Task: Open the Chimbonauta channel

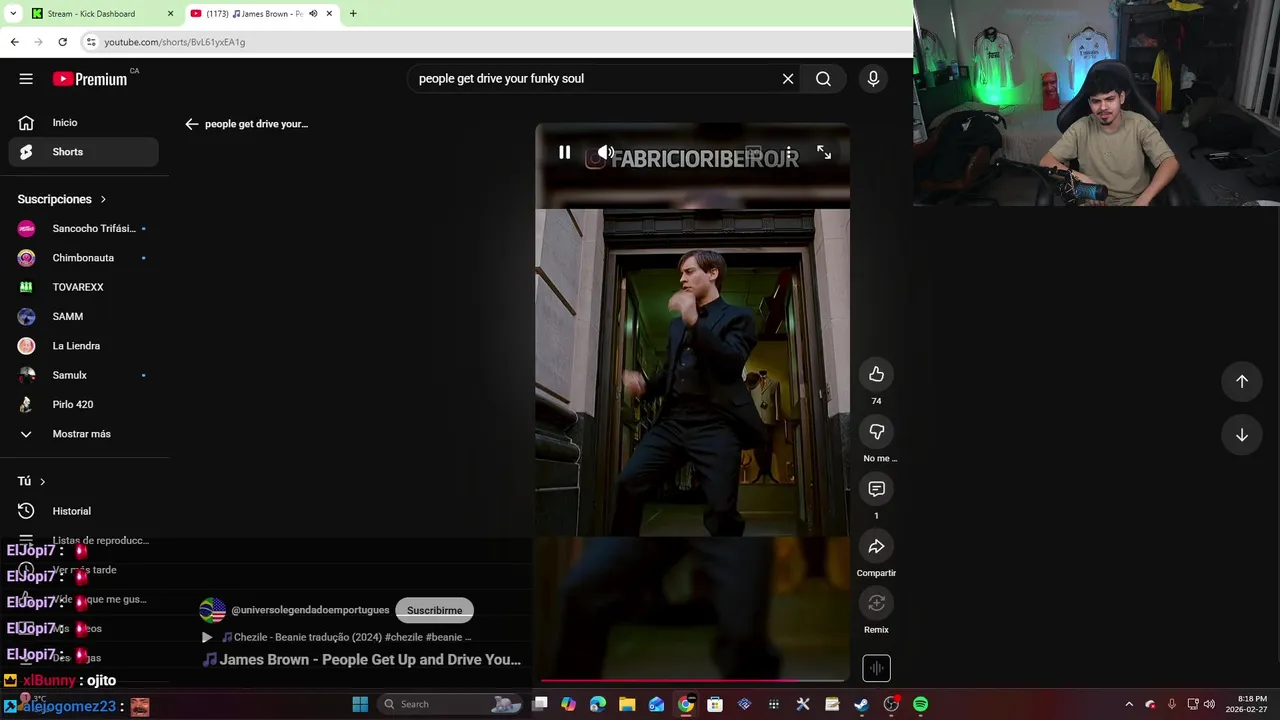Action: tap(84, 258)
